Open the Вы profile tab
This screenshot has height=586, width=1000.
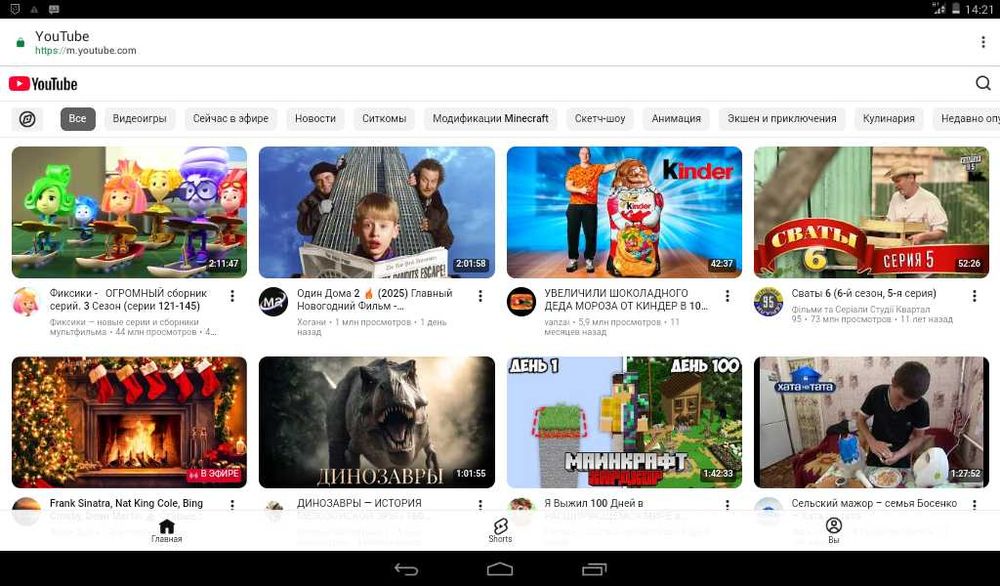834,531
